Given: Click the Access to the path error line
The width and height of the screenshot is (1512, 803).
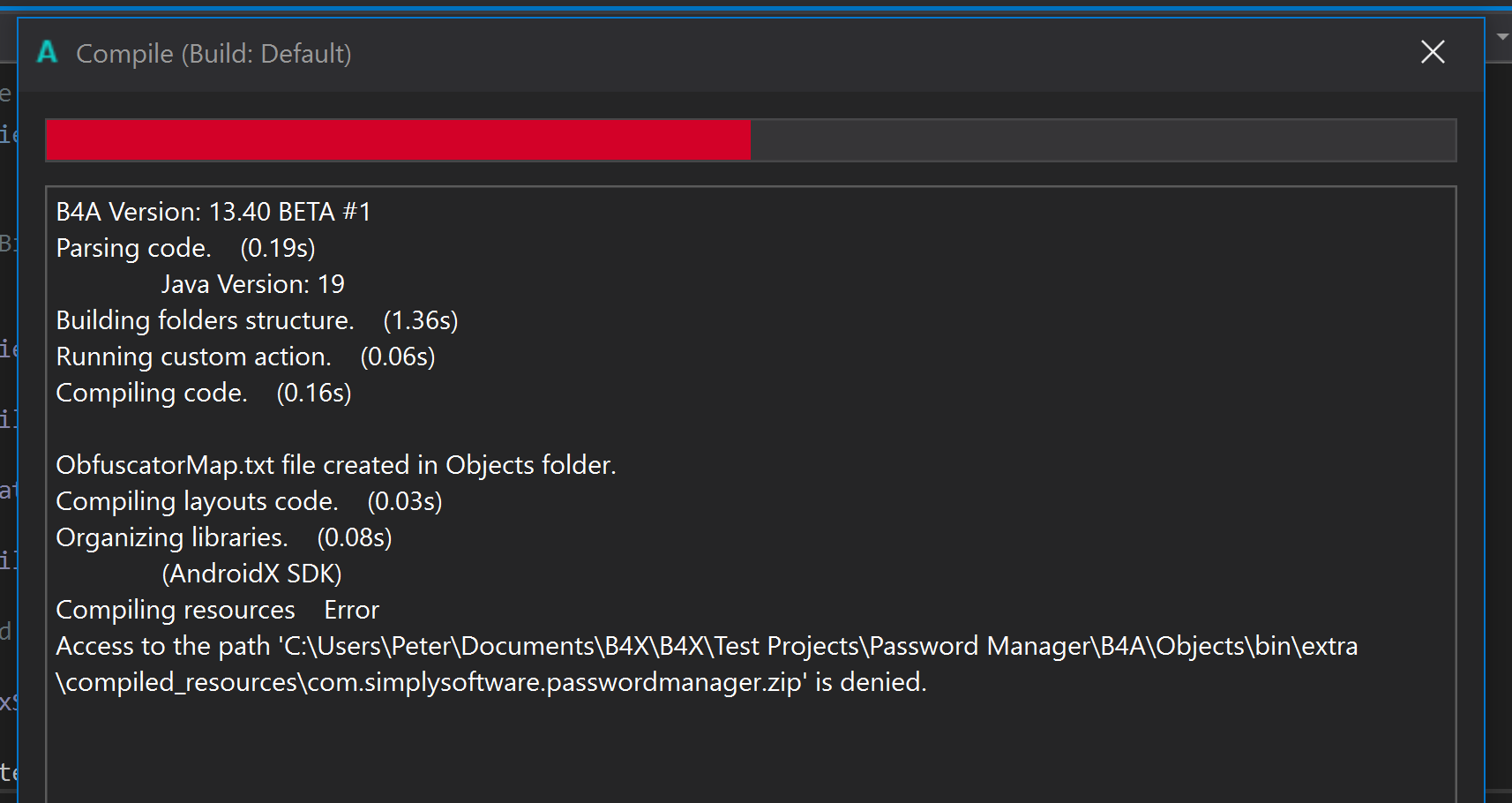Looking at the screenshot, I should [706, 646].
